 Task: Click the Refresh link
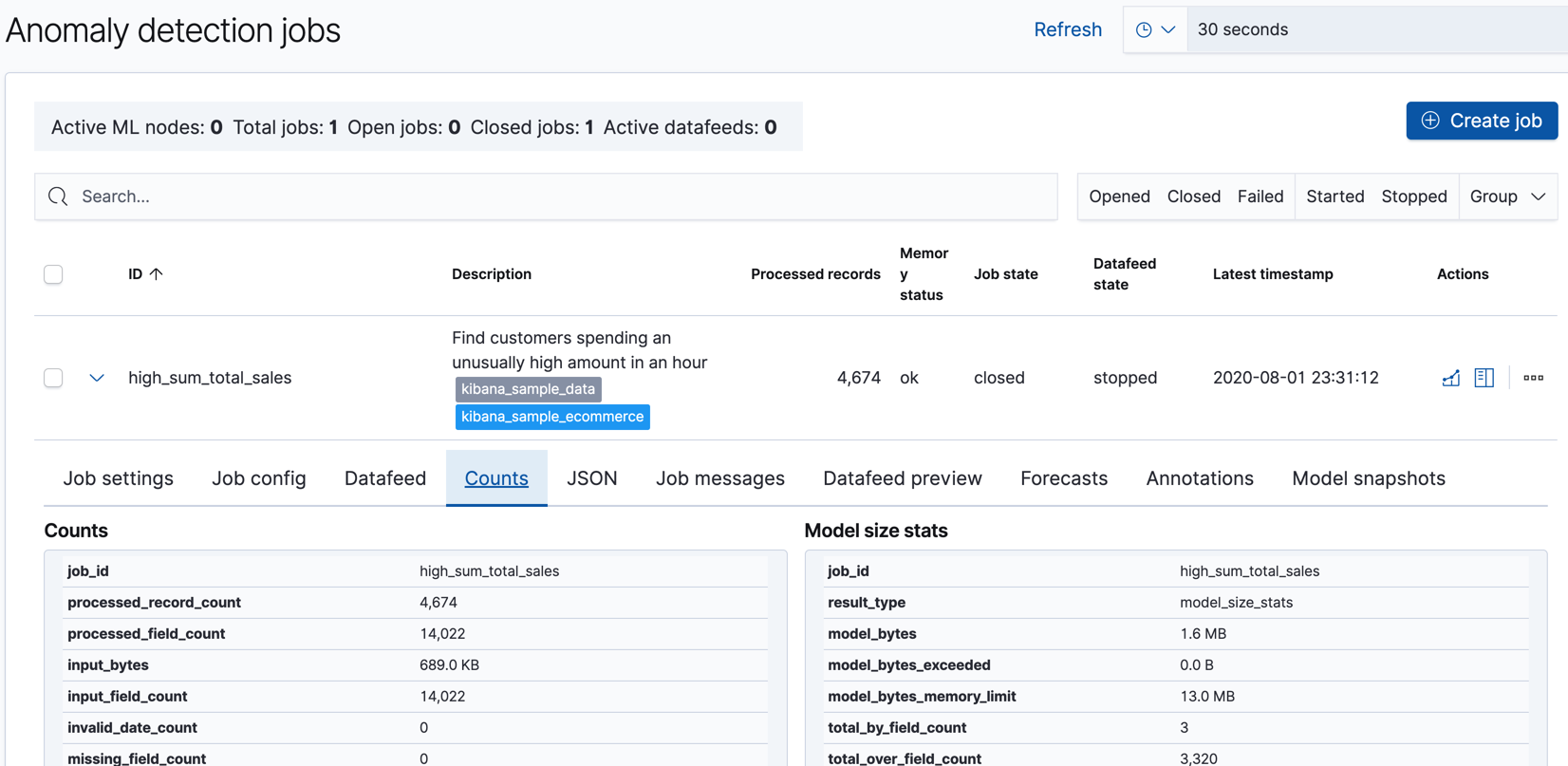coord(1067,29)
